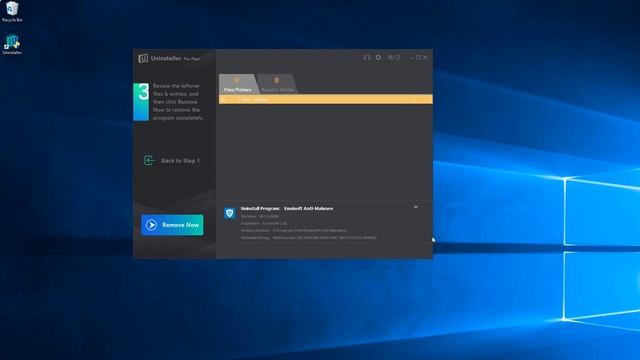Click the theme switch icon beside gear

click(394, 58)
